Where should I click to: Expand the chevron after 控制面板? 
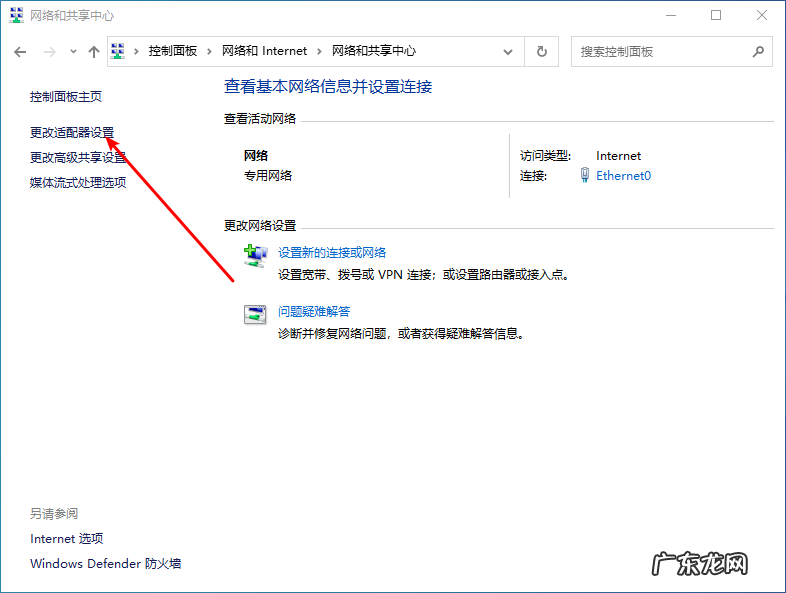(210, 51)
